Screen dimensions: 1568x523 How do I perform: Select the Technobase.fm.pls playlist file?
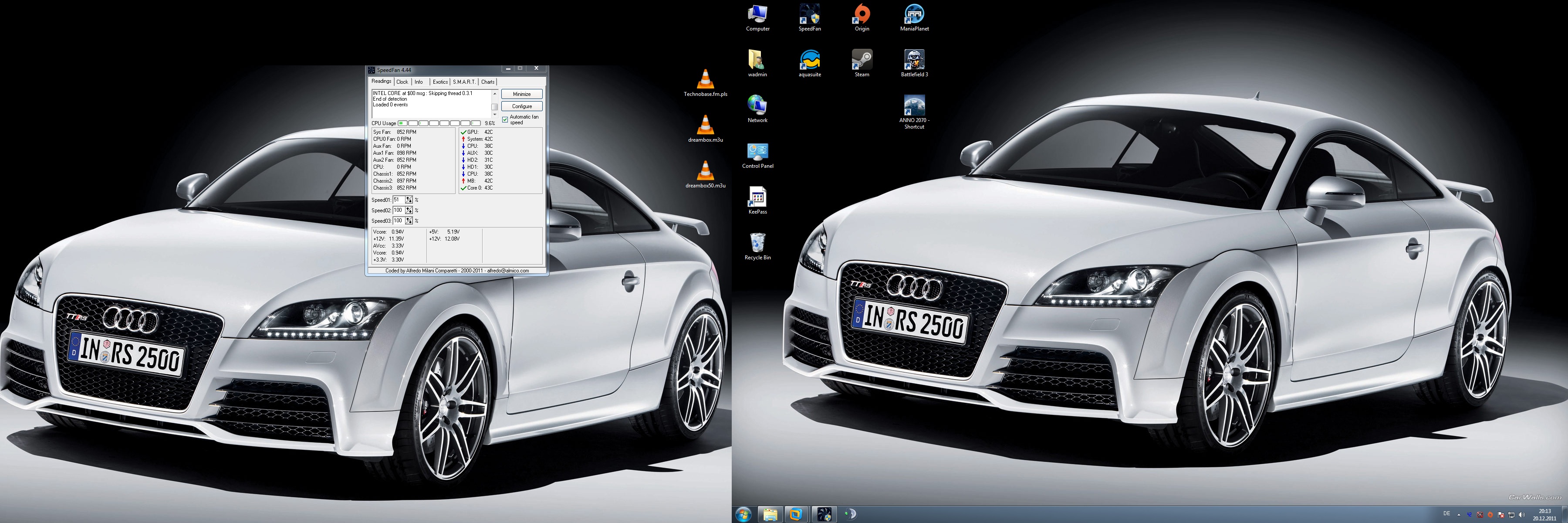706,83
